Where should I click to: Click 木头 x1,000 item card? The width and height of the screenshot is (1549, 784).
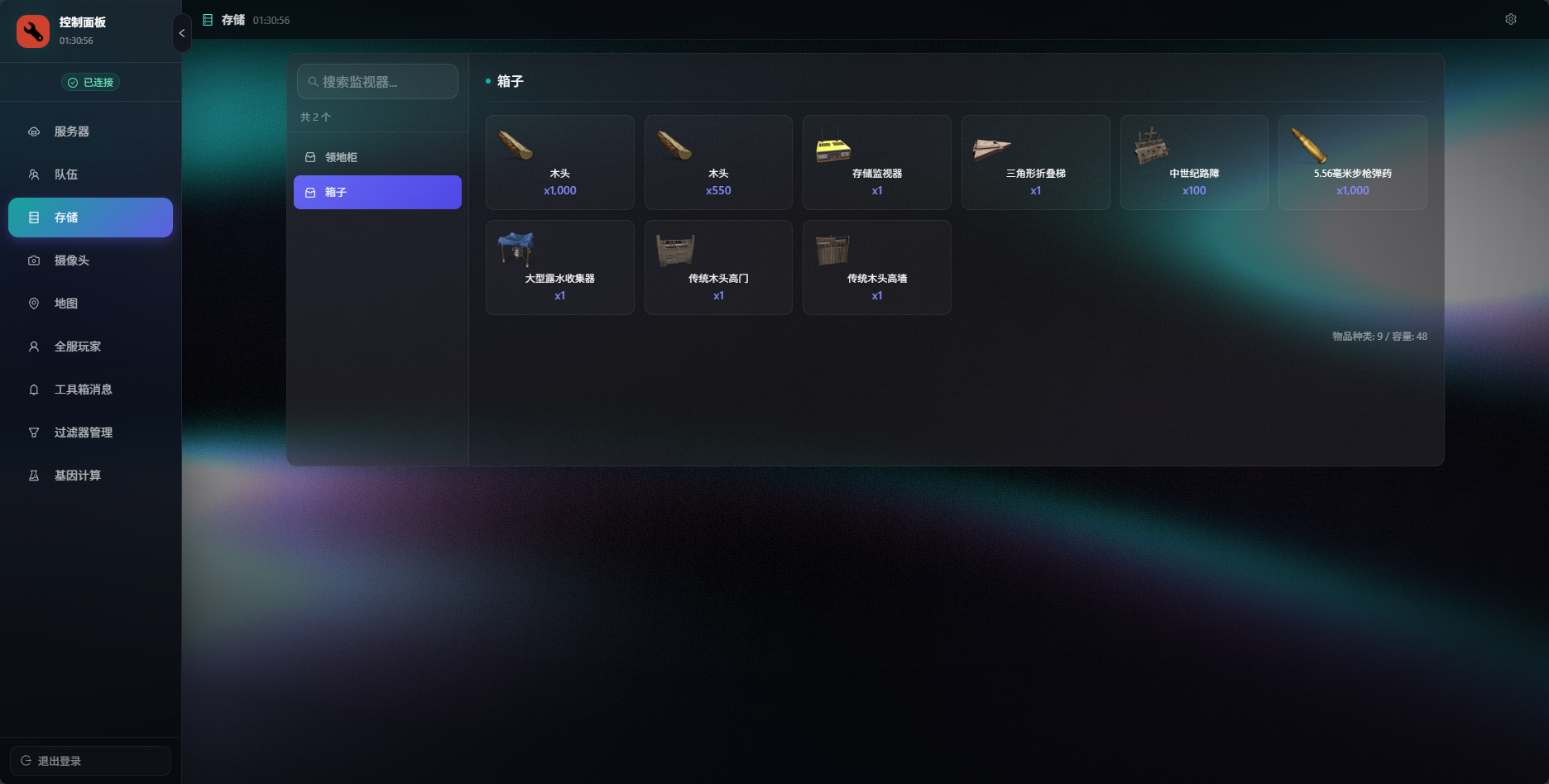click(x=560, y=162)
